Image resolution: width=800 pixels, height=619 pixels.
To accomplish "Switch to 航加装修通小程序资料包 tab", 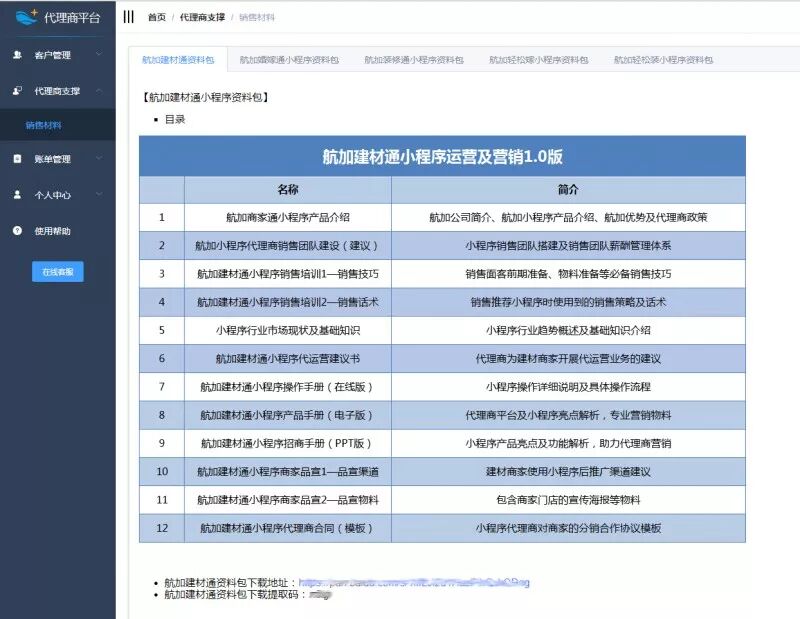I will pyautogui.click(x=414, y=60).
